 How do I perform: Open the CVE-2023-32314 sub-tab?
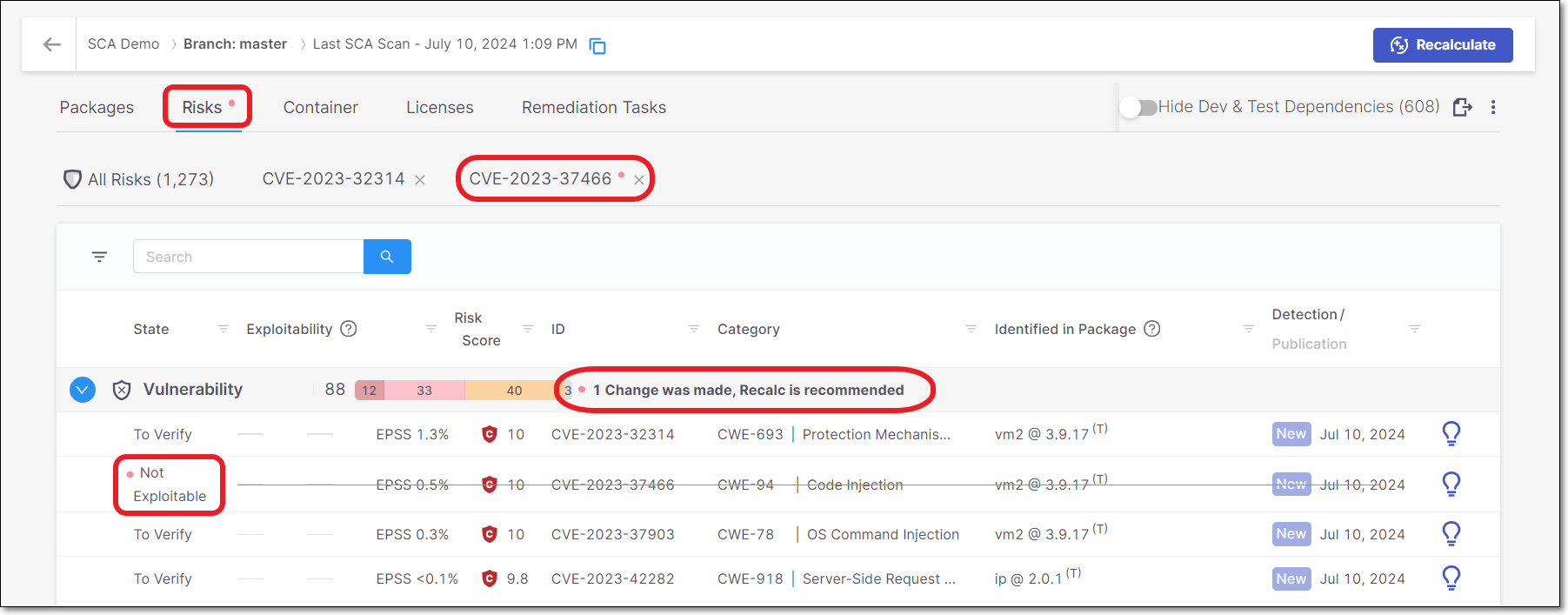[333, 178]
